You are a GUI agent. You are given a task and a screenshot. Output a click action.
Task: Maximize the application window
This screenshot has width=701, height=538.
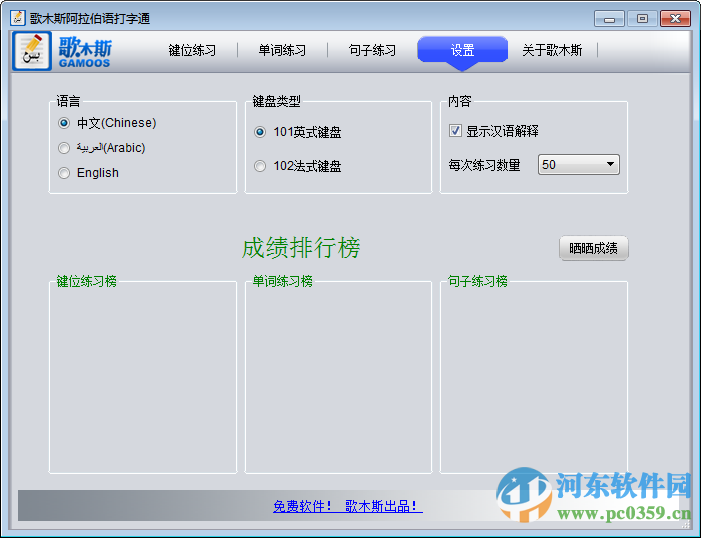(x=642, y=19)
